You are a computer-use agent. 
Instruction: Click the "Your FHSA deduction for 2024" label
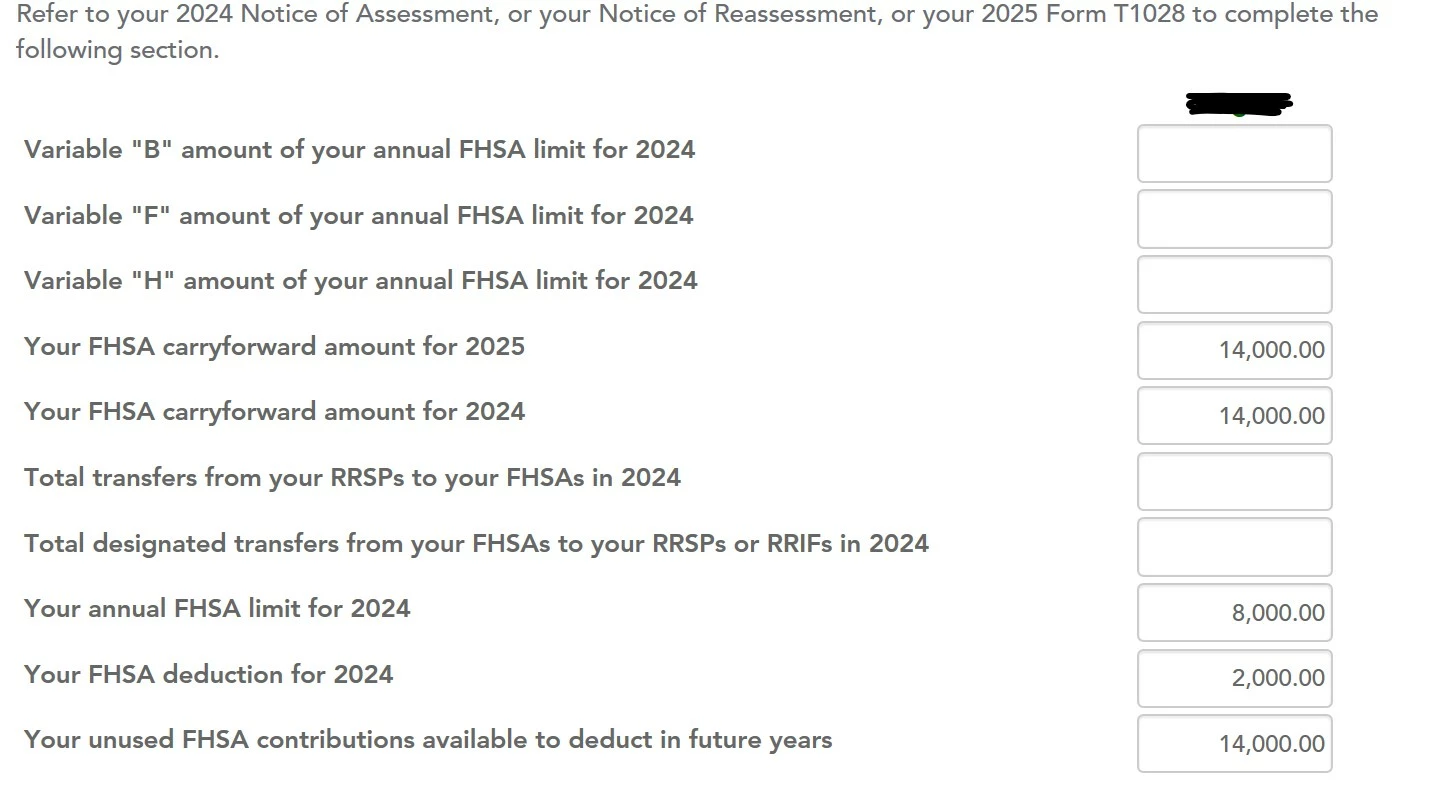[208, 675]
